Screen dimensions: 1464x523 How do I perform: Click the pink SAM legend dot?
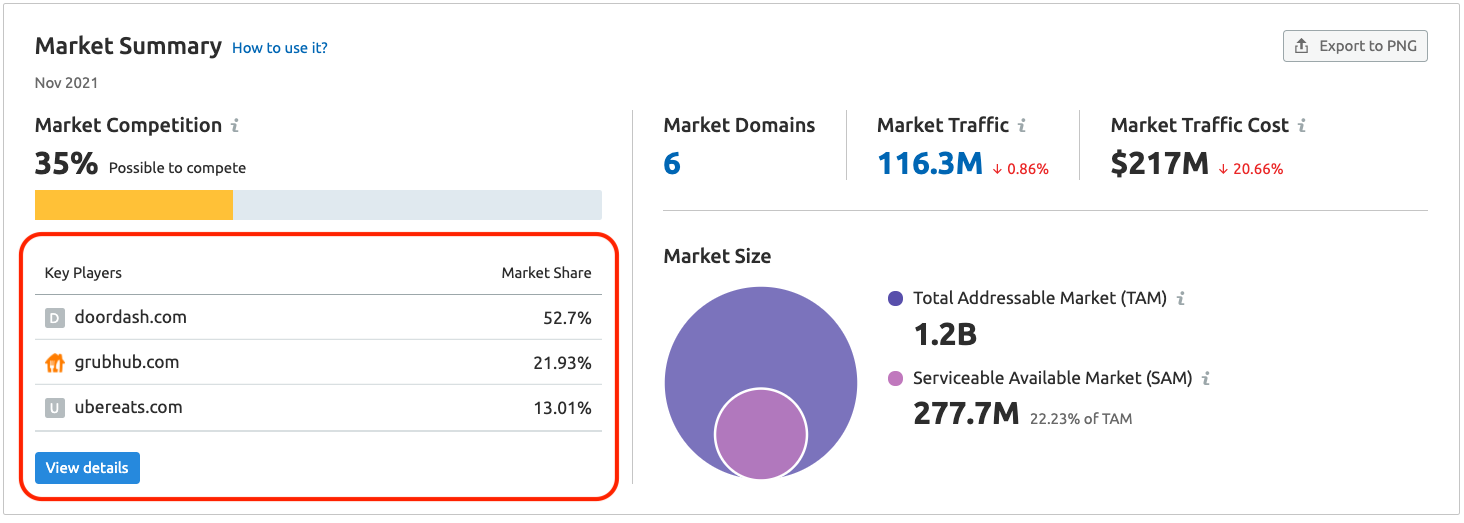pyautogui.click(x=895, y=379)
